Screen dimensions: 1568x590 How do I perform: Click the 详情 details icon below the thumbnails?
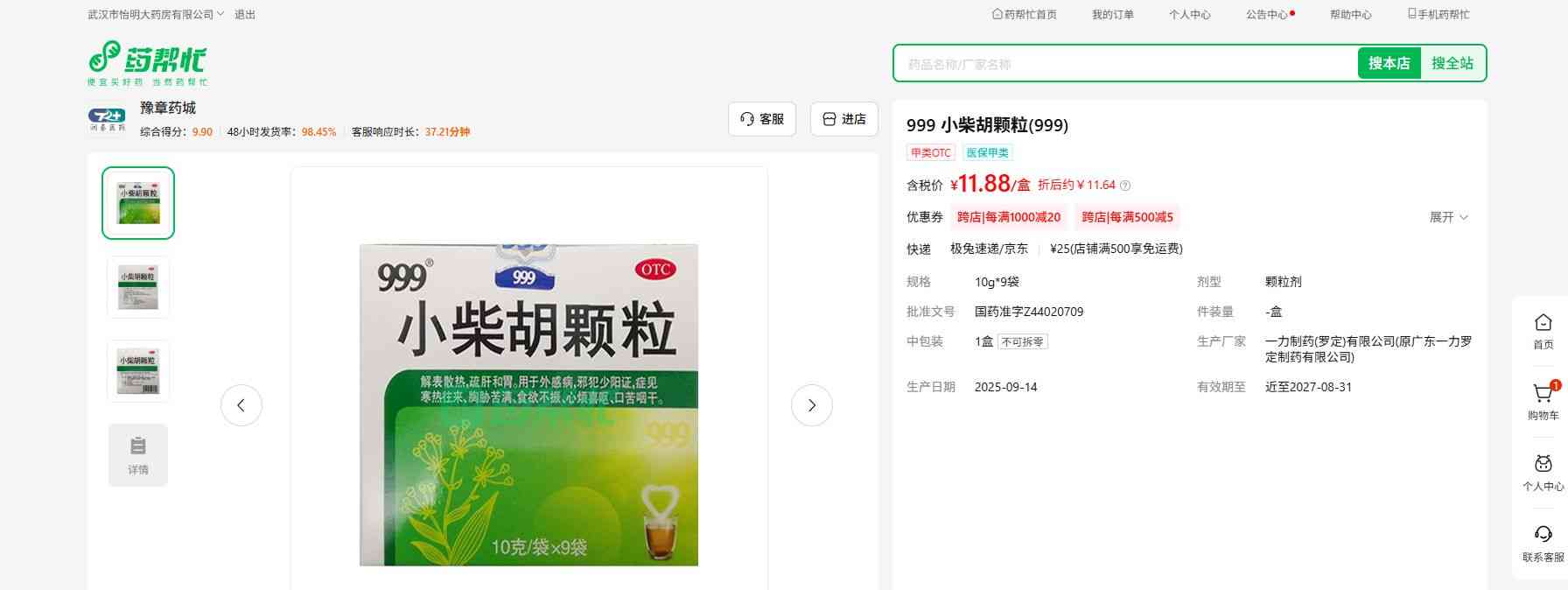[x=138, y=454]
